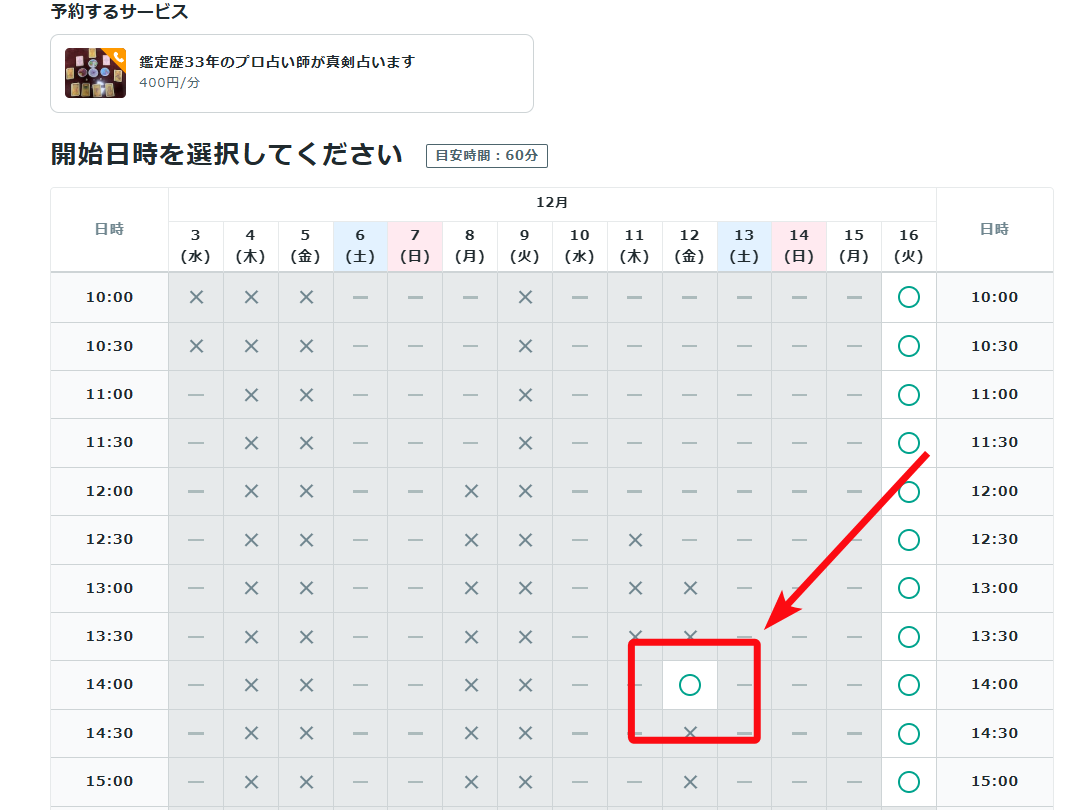Select the 14:00 slot on Tuesday the 16th
The image size is (1071, 810).
[x=908, y=685]
